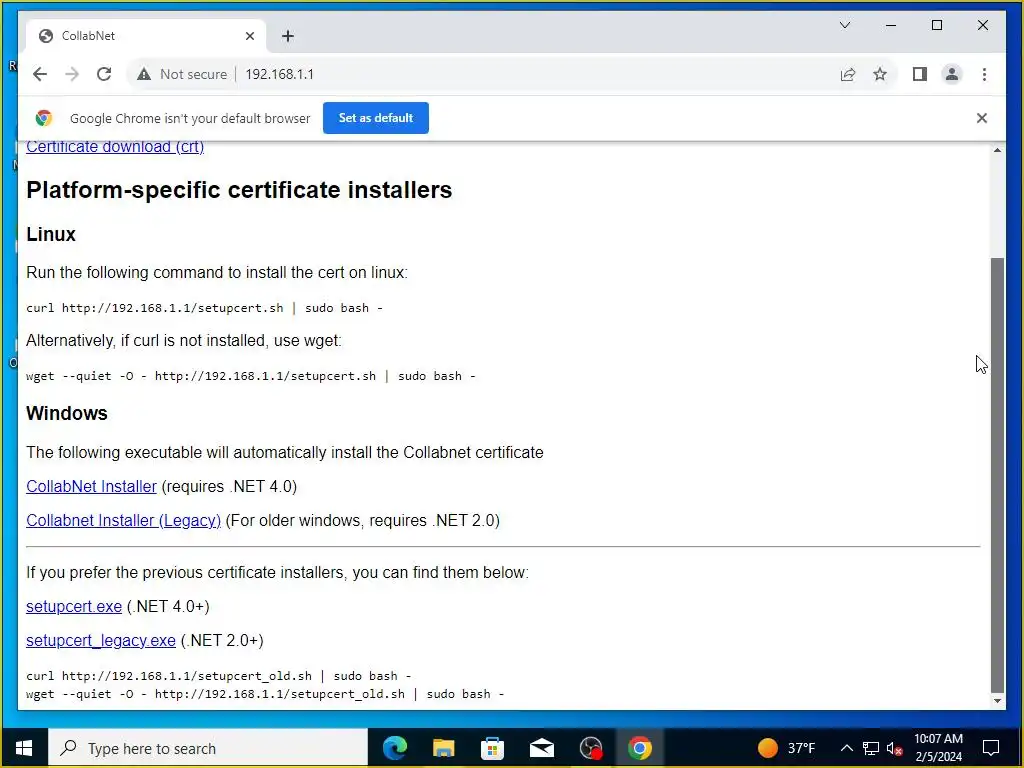
Task: Maximize the Chrome window
Action: point(936,25)
